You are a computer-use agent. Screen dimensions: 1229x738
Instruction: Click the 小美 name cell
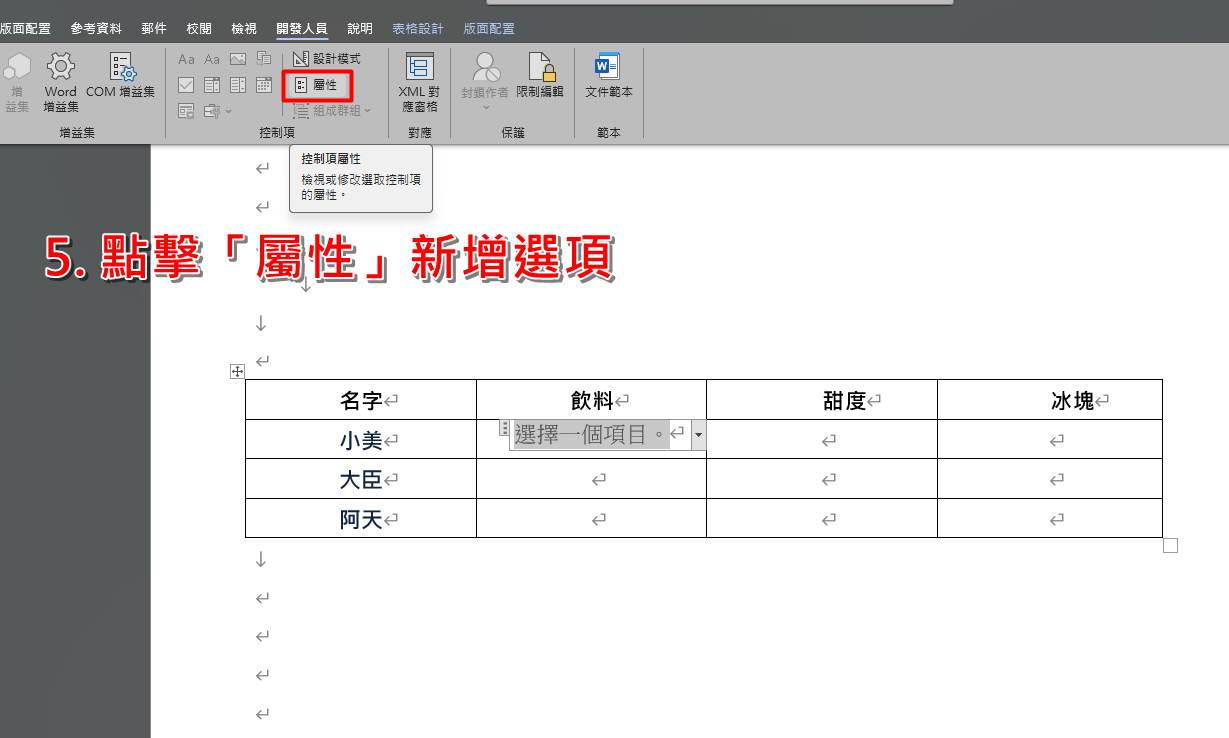361,439
